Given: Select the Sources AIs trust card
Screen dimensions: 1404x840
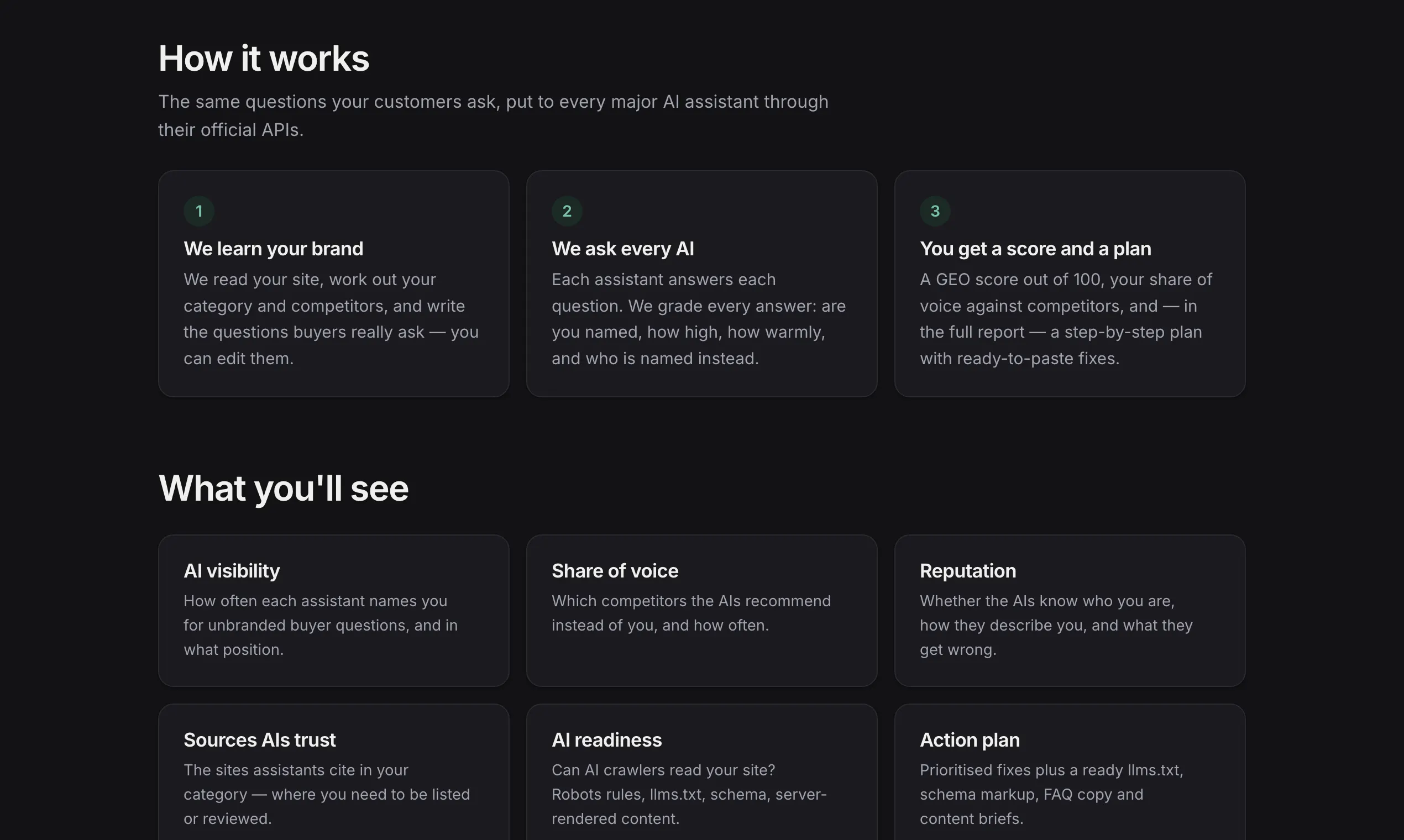Looking at the screenshot, I should [x=333, y=772].
